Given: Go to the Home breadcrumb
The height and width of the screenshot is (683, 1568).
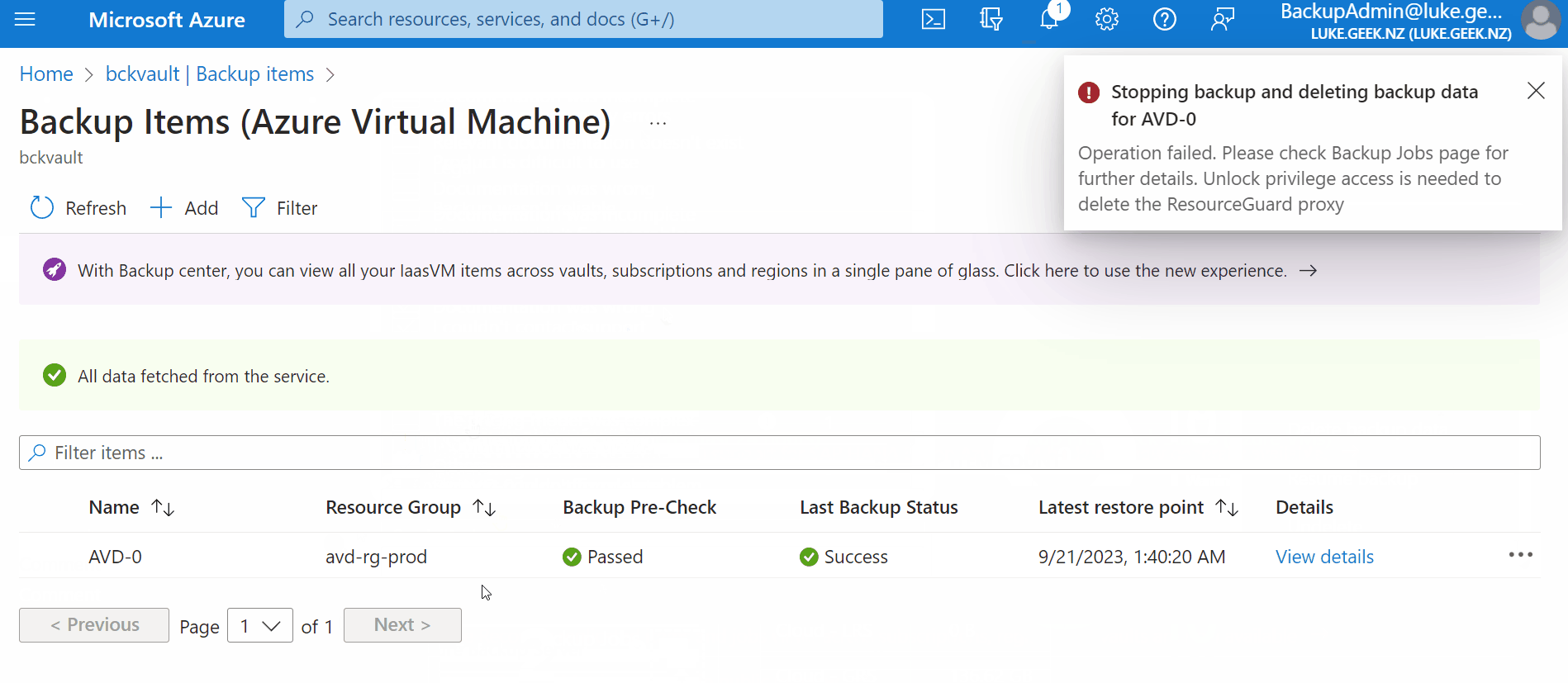Looking at the screenshot, I should [46, 74].
